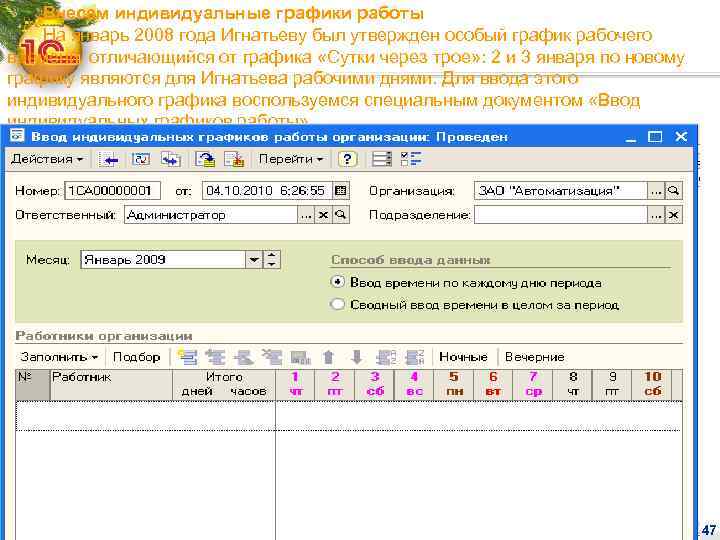720x540 pixels.
Task: Open the Заполнить dropdown
Action: pos(59,357)
